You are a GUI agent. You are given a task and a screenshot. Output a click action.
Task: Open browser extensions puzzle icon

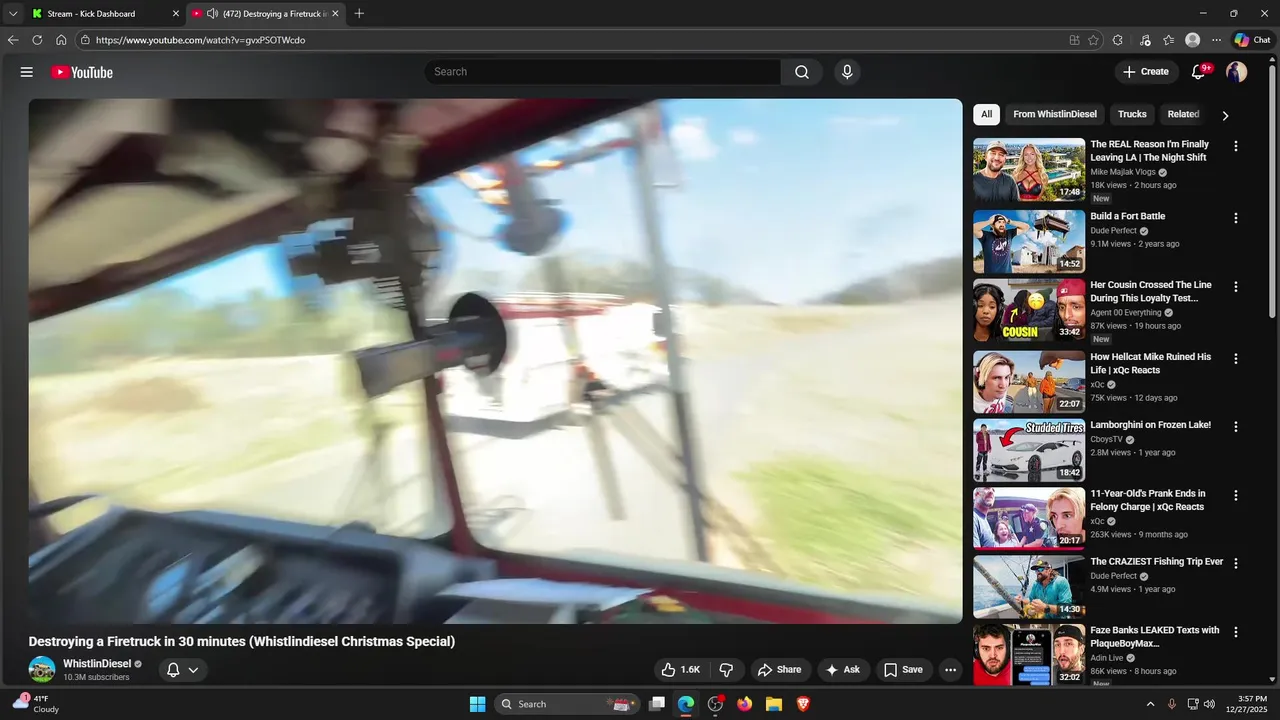[x=1118, y=40]
